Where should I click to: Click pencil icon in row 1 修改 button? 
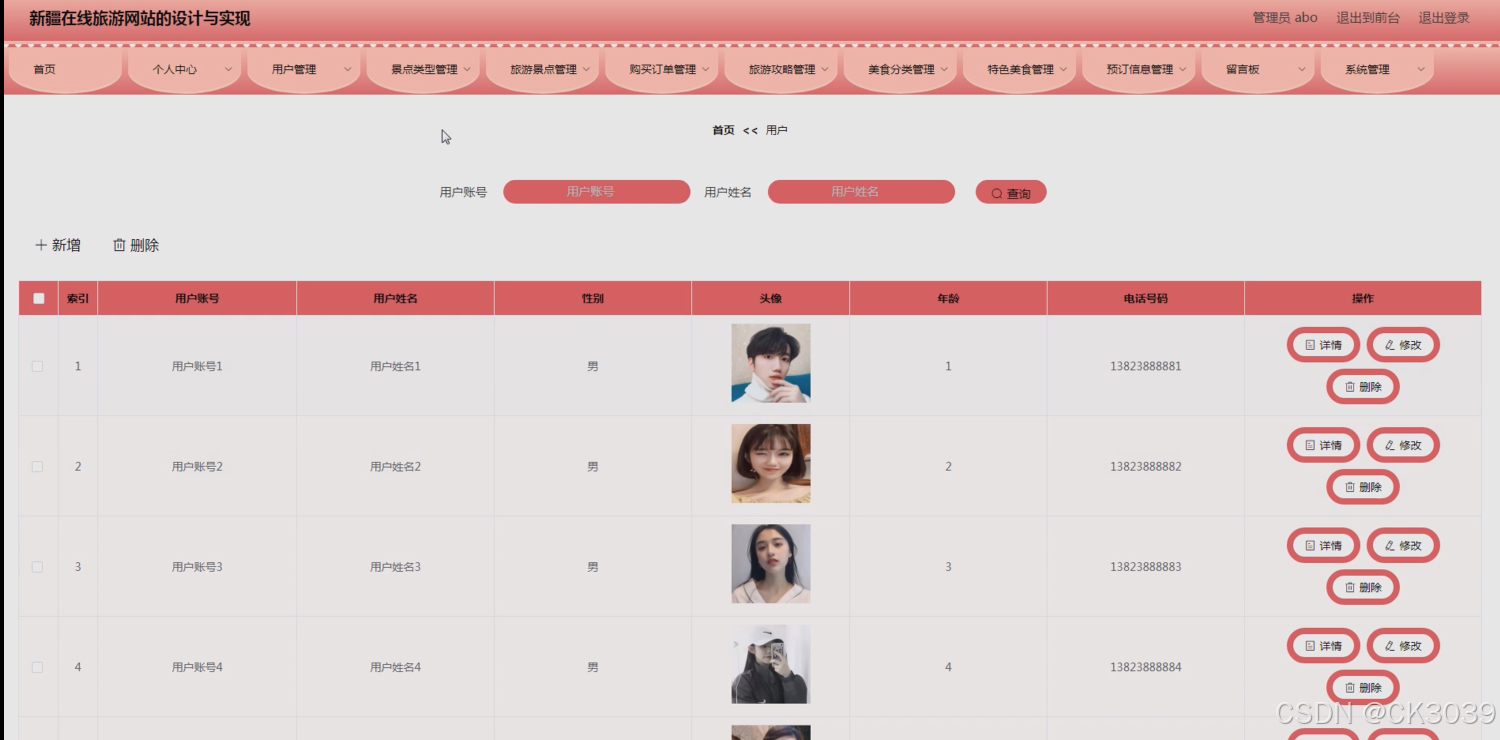pyautogui.click(x=1390, y=345)
